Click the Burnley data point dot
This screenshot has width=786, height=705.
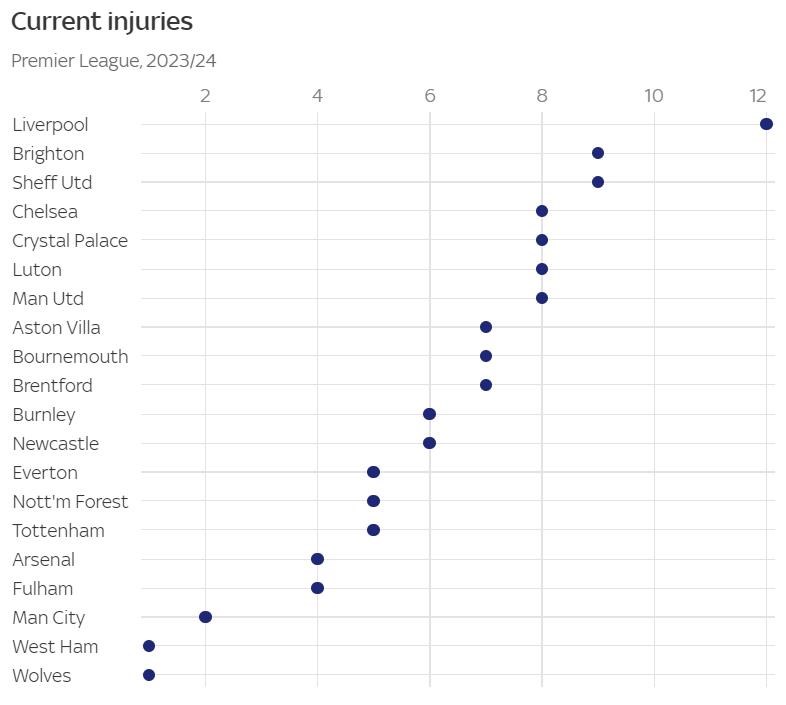coord(430,414)
